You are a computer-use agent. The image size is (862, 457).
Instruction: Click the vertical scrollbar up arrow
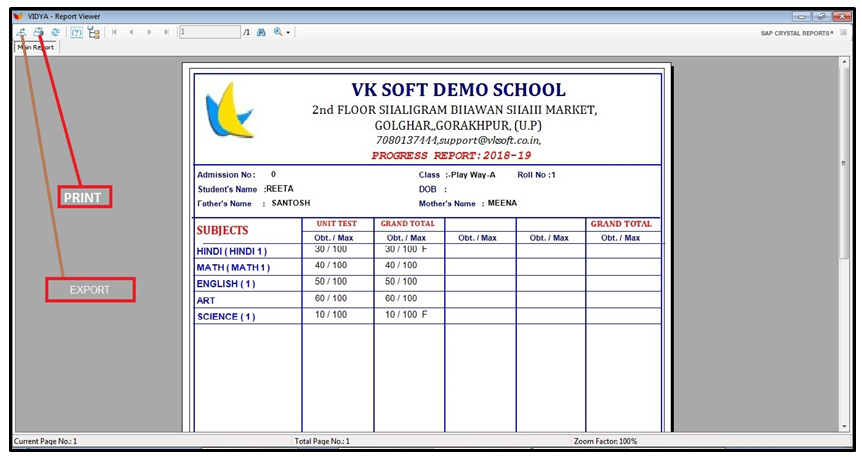(x=844, y=62)
